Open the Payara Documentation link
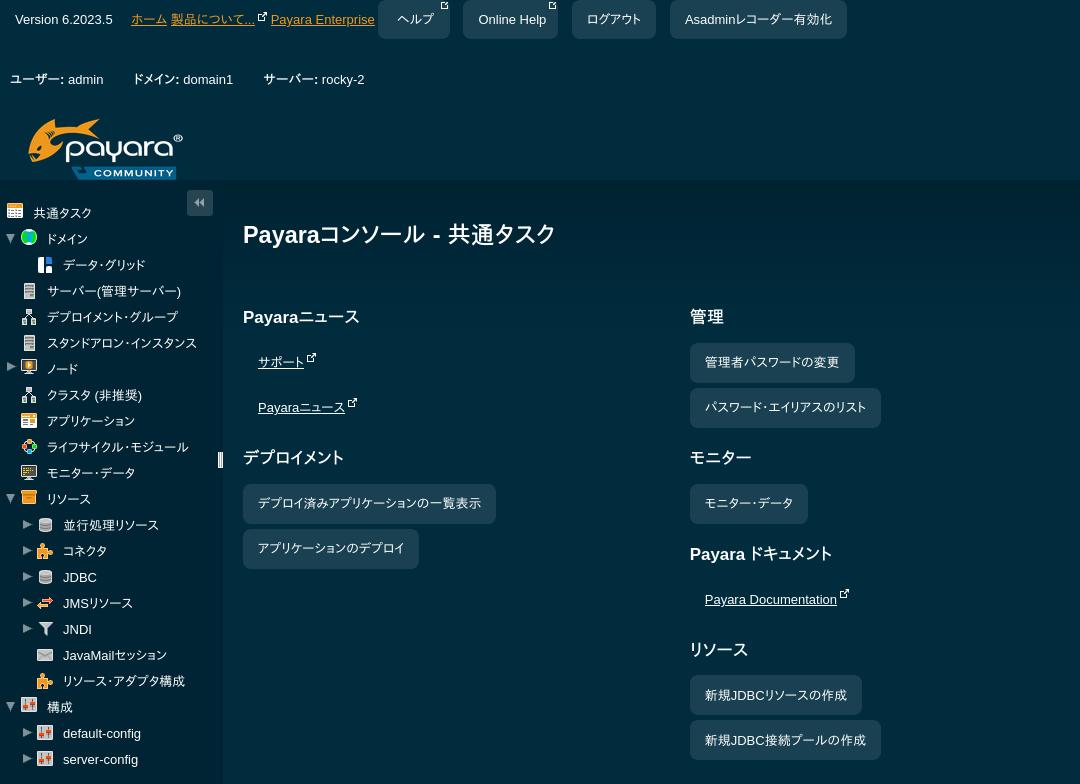Image resolution: width=1080 pixels, height=784 pixels. pos(770,599)
